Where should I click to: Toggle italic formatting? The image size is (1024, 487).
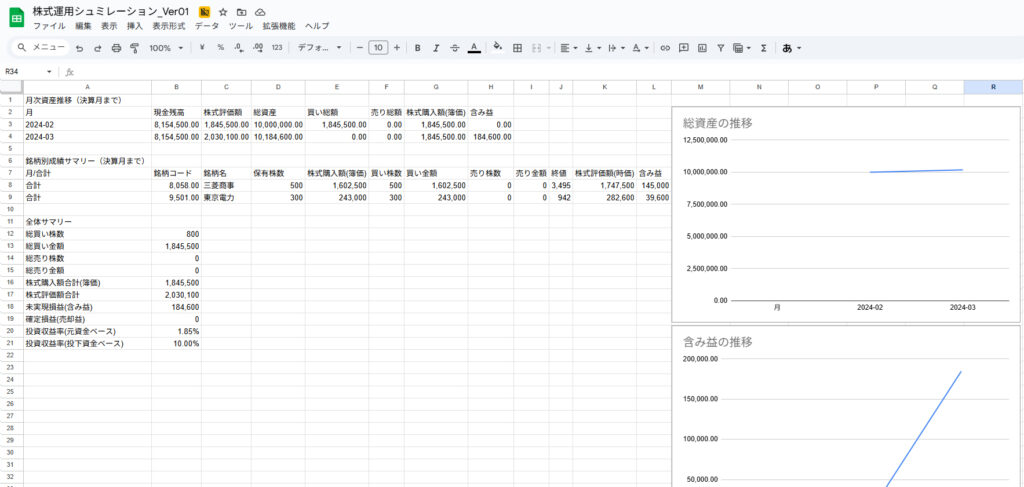tap(436, 47)
